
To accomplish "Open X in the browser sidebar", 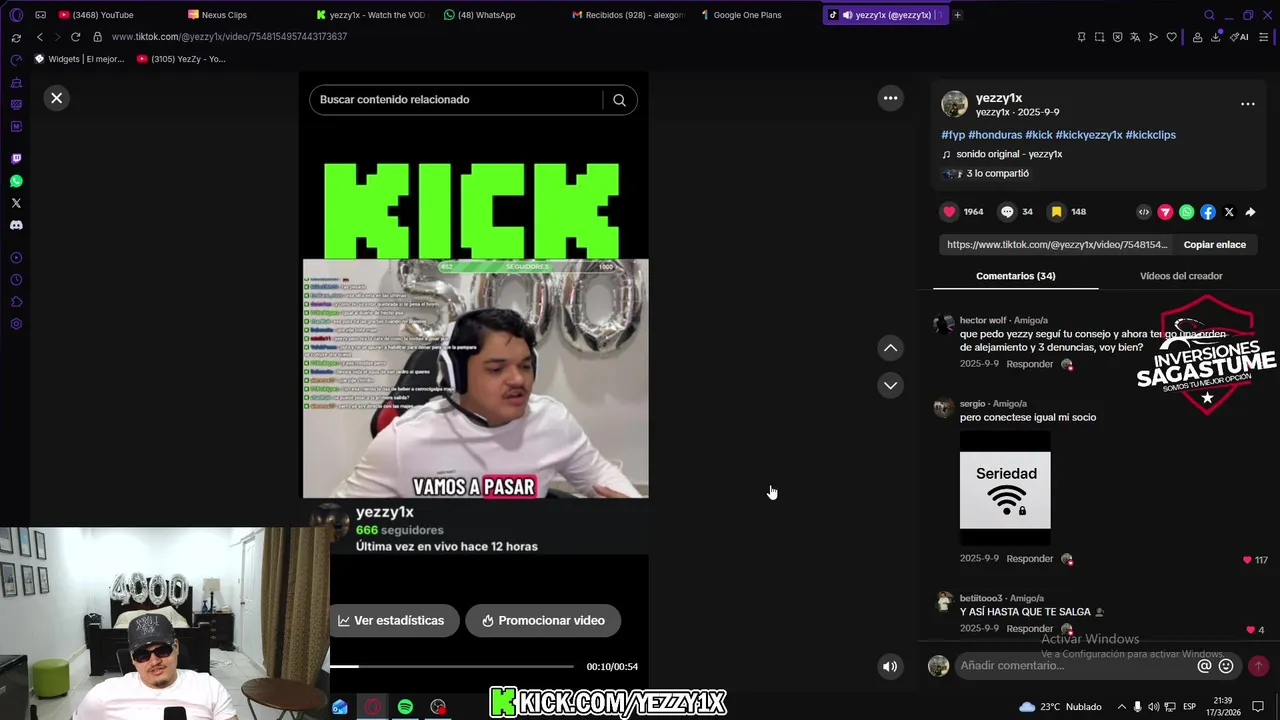I will click(x=16, y=203).
